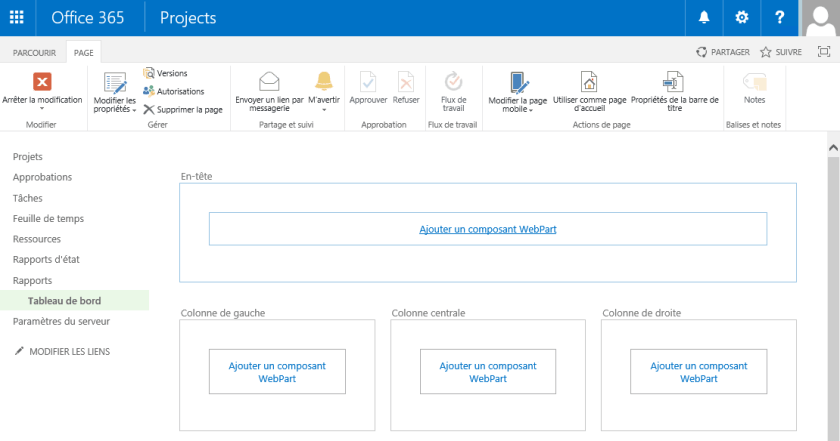Image resolution: width=840 pixels, height=441 pixels.
Task: Expand Modifier la page mobile dropdown
Action: (517, 105)
